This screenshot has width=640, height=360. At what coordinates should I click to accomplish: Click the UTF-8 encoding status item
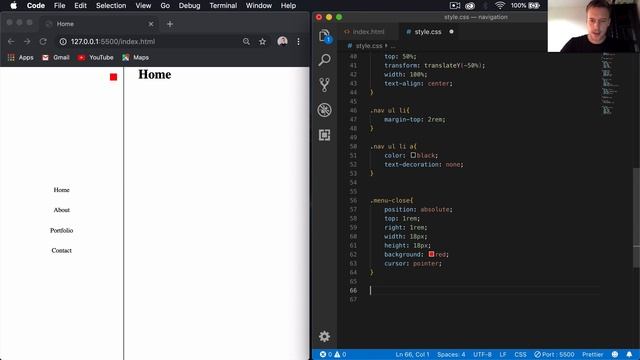[482, 354]
